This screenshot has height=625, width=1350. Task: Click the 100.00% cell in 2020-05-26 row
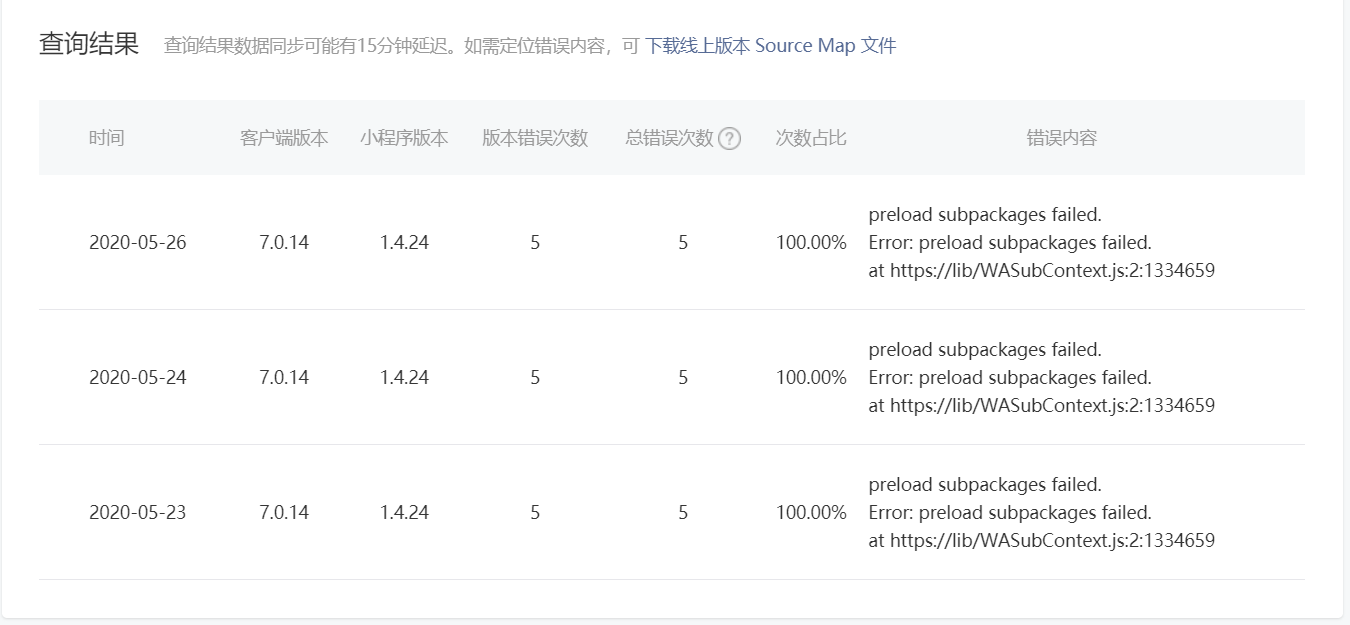(811, 243)
